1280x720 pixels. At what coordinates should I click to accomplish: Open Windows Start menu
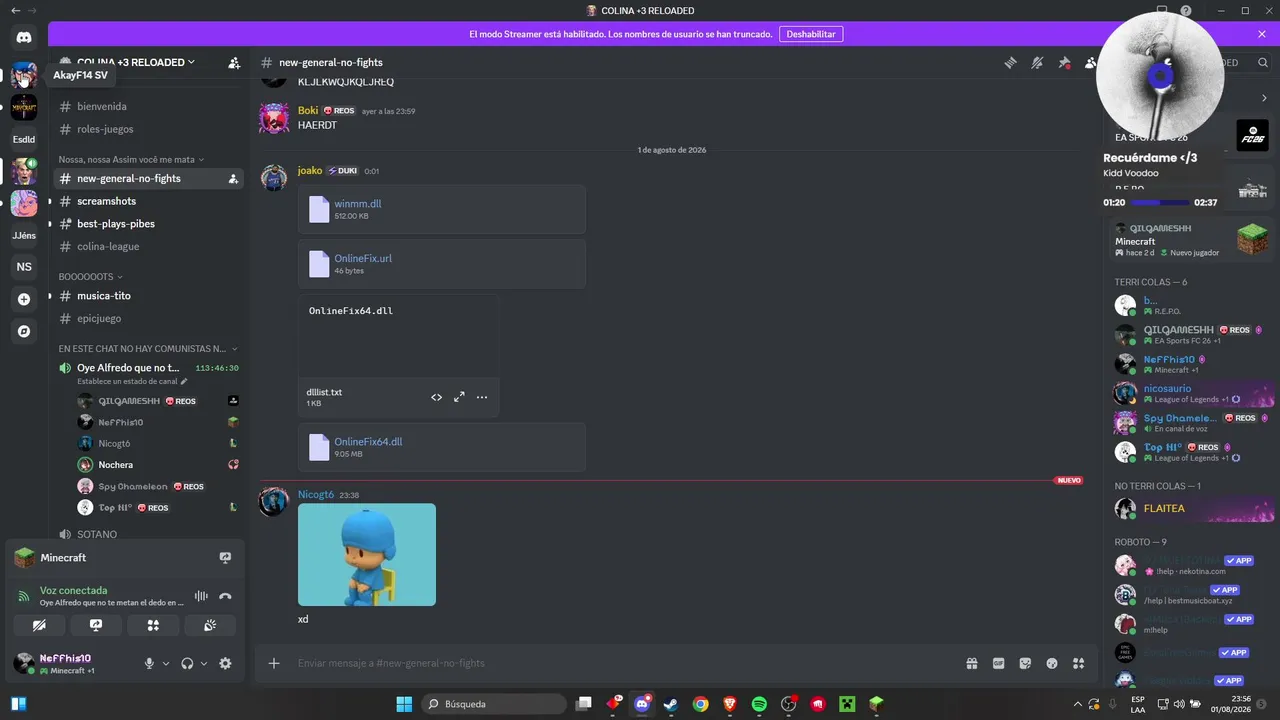404,704
